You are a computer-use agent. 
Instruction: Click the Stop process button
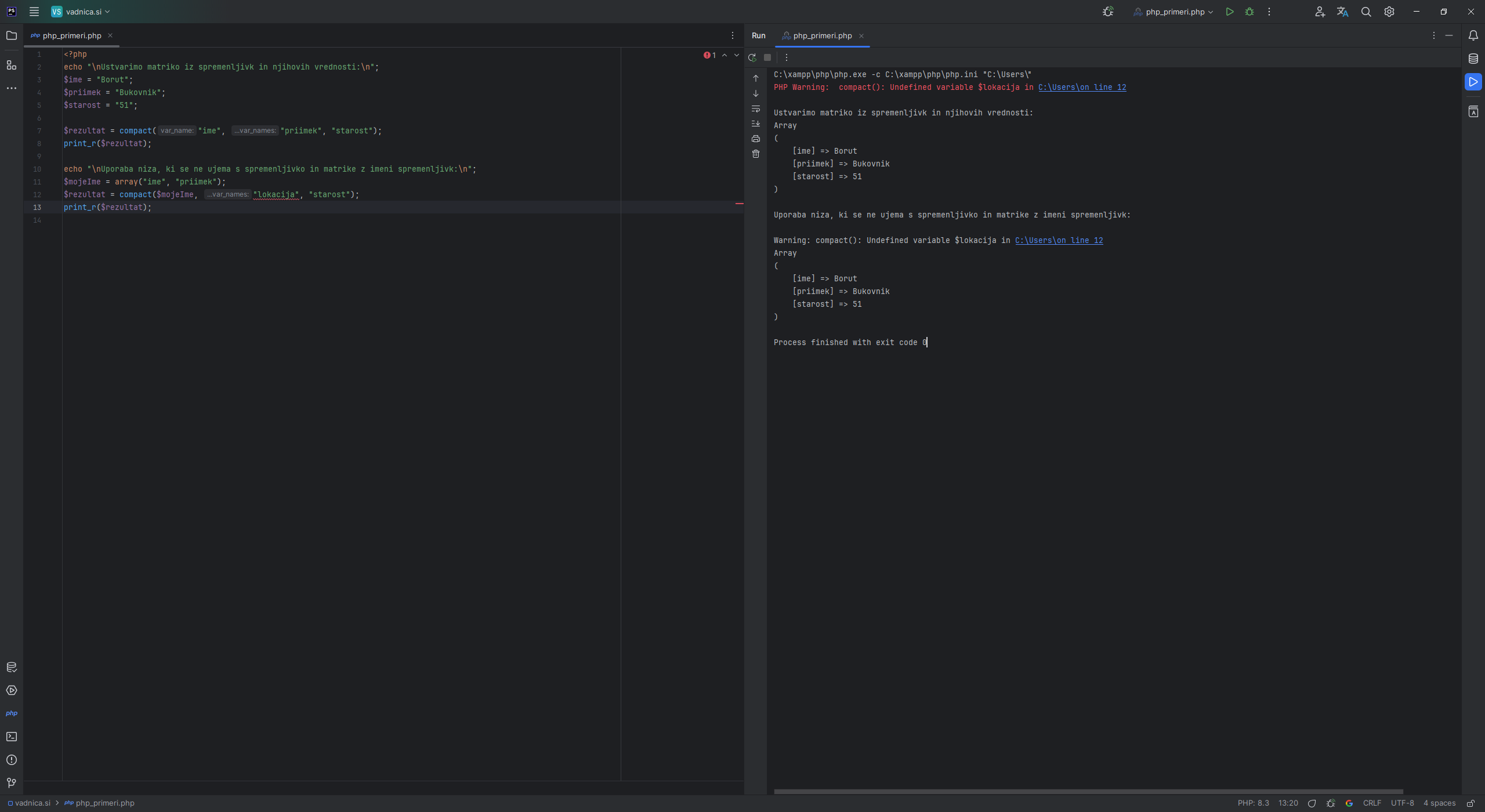coord(767,57)
